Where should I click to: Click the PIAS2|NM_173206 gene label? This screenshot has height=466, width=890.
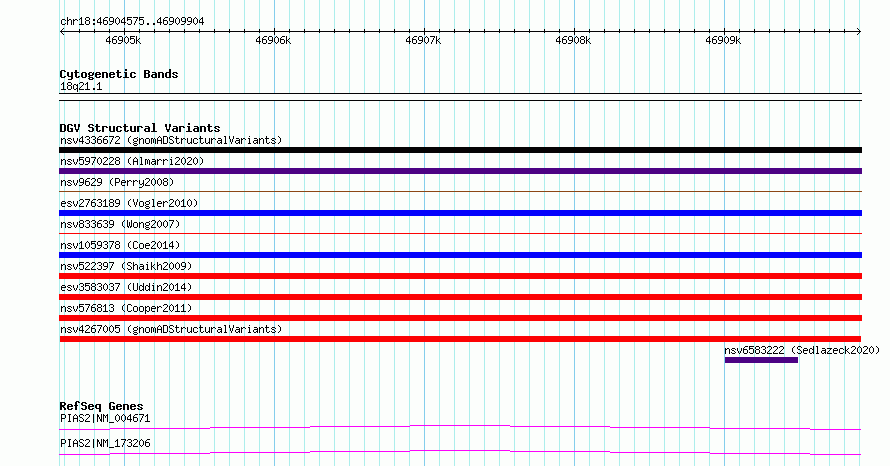coord(105,443)
